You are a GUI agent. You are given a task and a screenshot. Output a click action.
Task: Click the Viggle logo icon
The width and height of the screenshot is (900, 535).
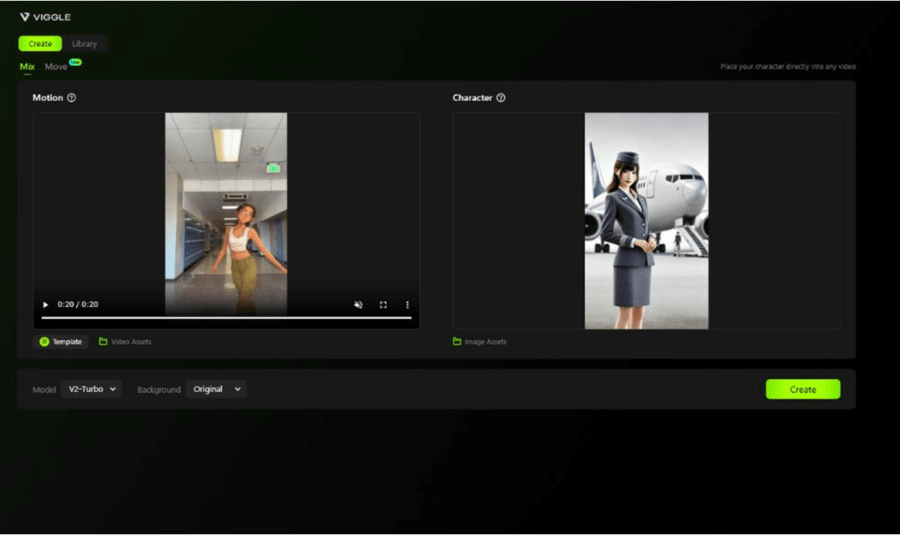coord(24,17)
